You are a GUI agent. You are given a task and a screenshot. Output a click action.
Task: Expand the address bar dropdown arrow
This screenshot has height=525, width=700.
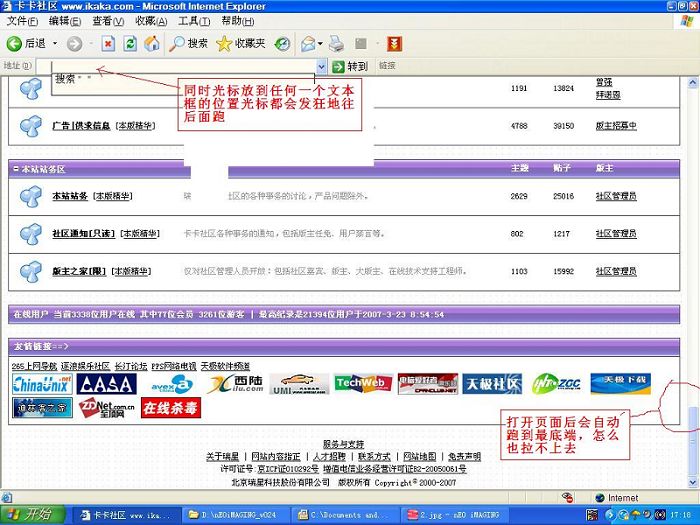point(321,66)
